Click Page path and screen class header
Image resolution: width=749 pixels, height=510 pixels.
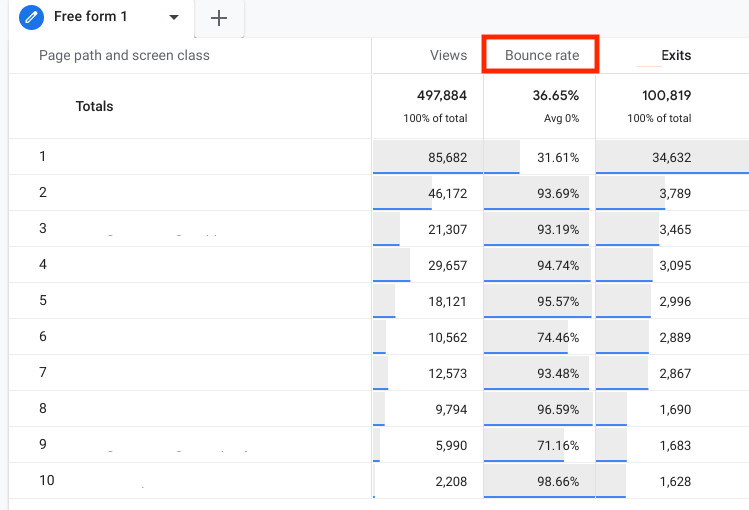pyautogui.click(x=124, y=55)
